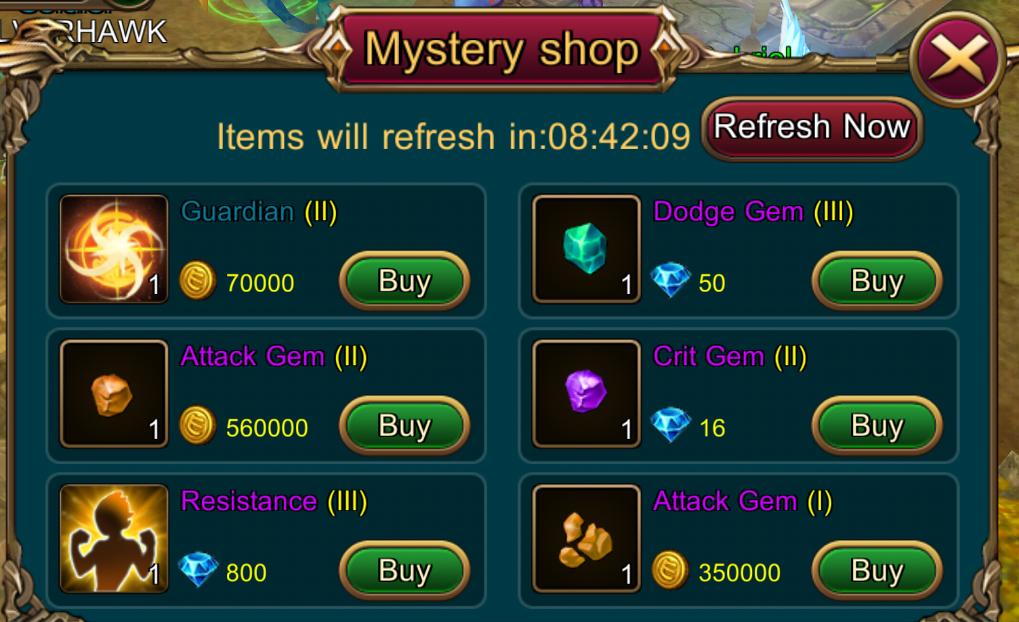Tap the Crit Gem purple crystal icon
1019x622 pixels.
click(x=586, y=393)
